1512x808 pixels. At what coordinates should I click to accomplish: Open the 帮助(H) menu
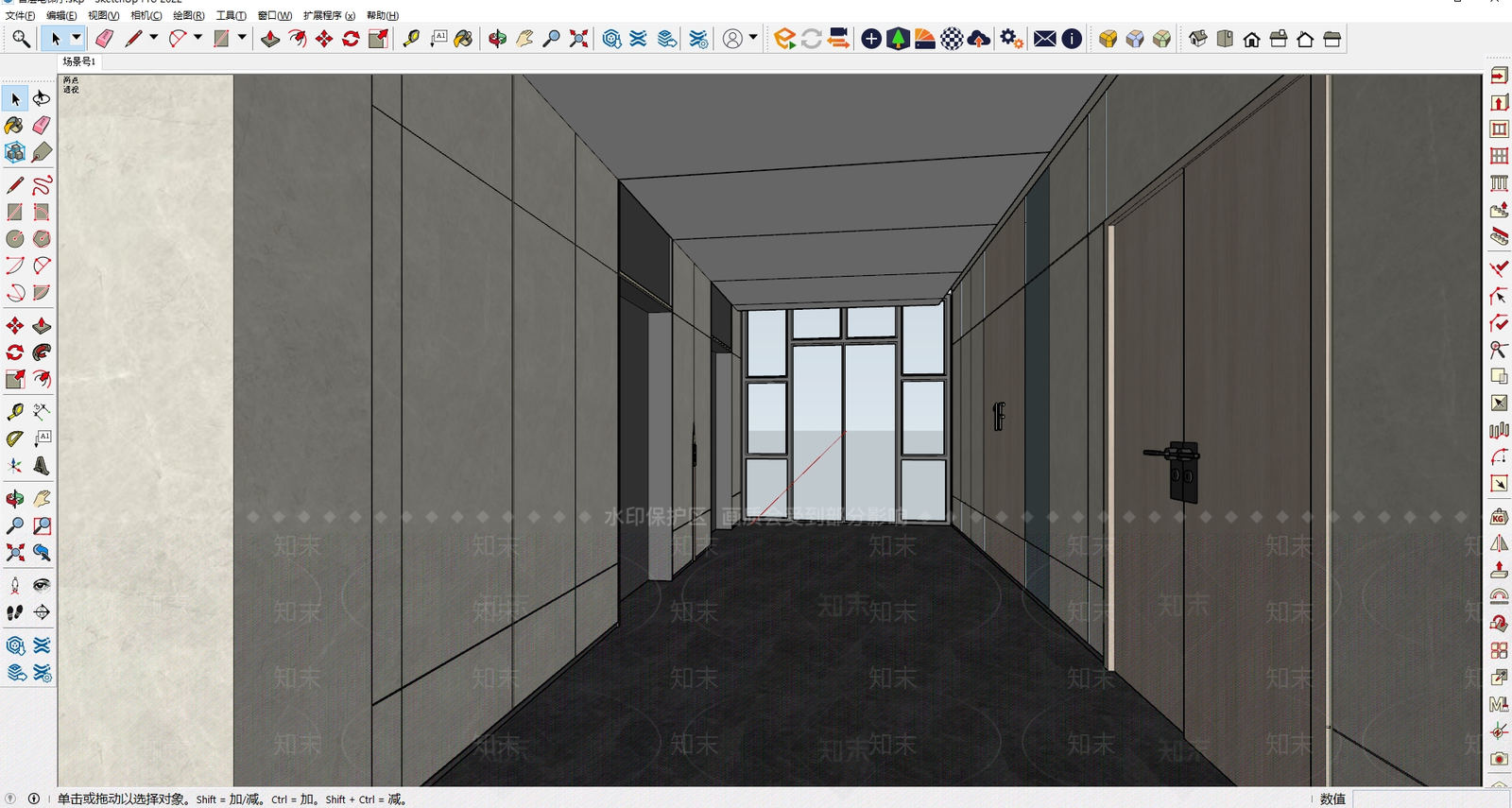383,15
